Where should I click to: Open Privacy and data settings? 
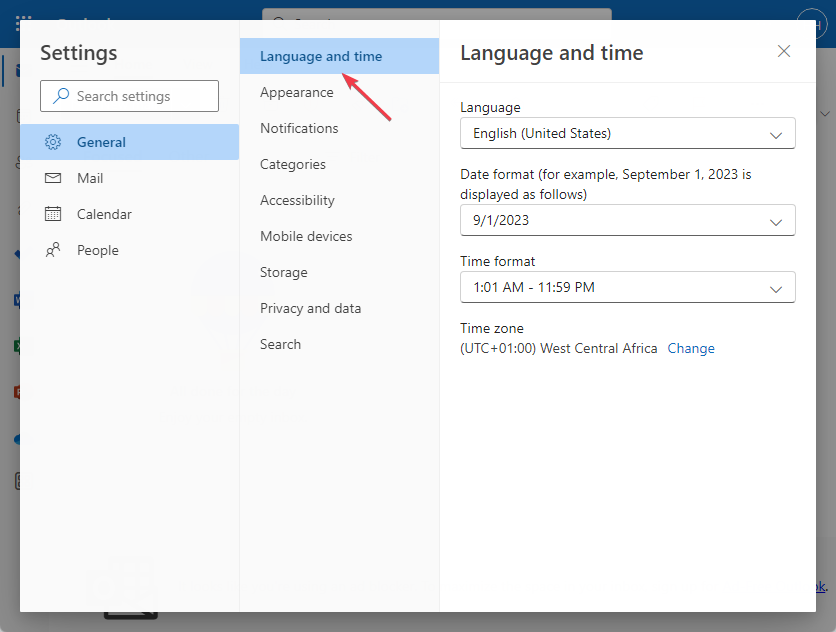pos(310,308)
